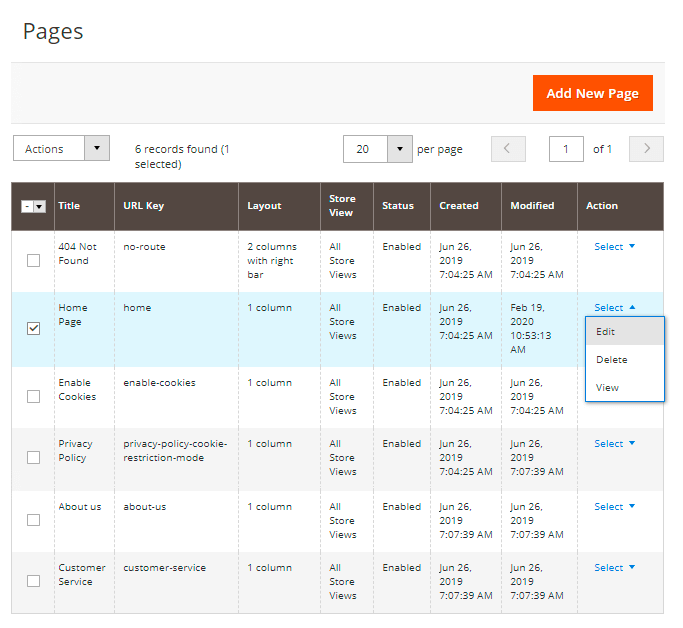This screenshot has height=628, width=683.
Task: Sort by the Modified column header
Action: (x=532, y=206)
